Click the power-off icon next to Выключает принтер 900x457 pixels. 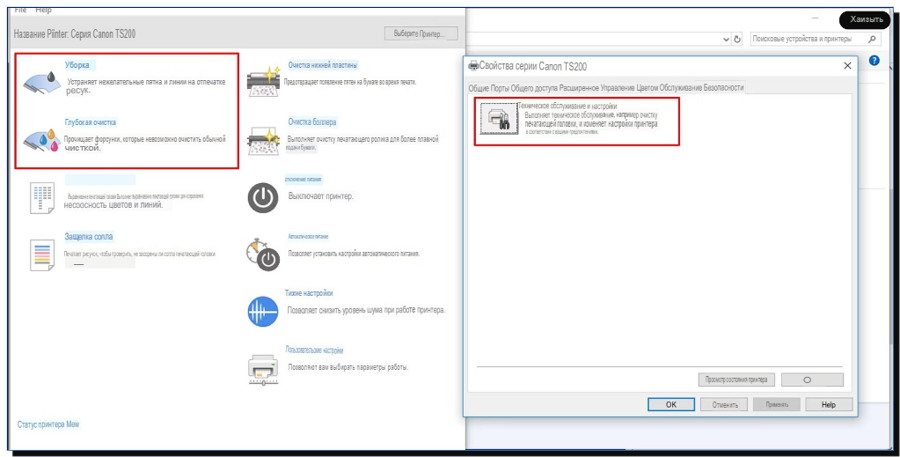point(262,197)
